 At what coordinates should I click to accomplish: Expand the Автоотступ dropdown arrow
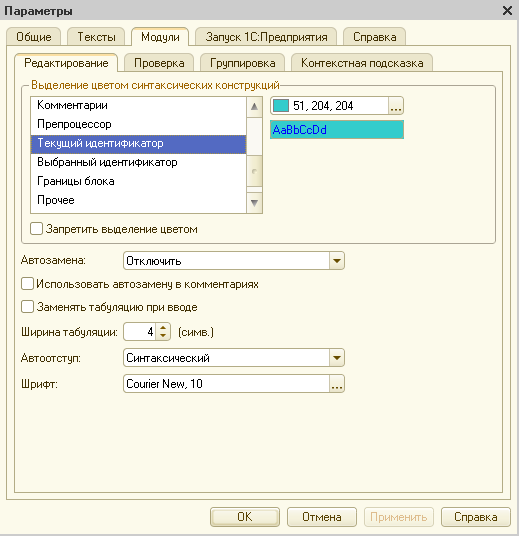pos(337,358)
